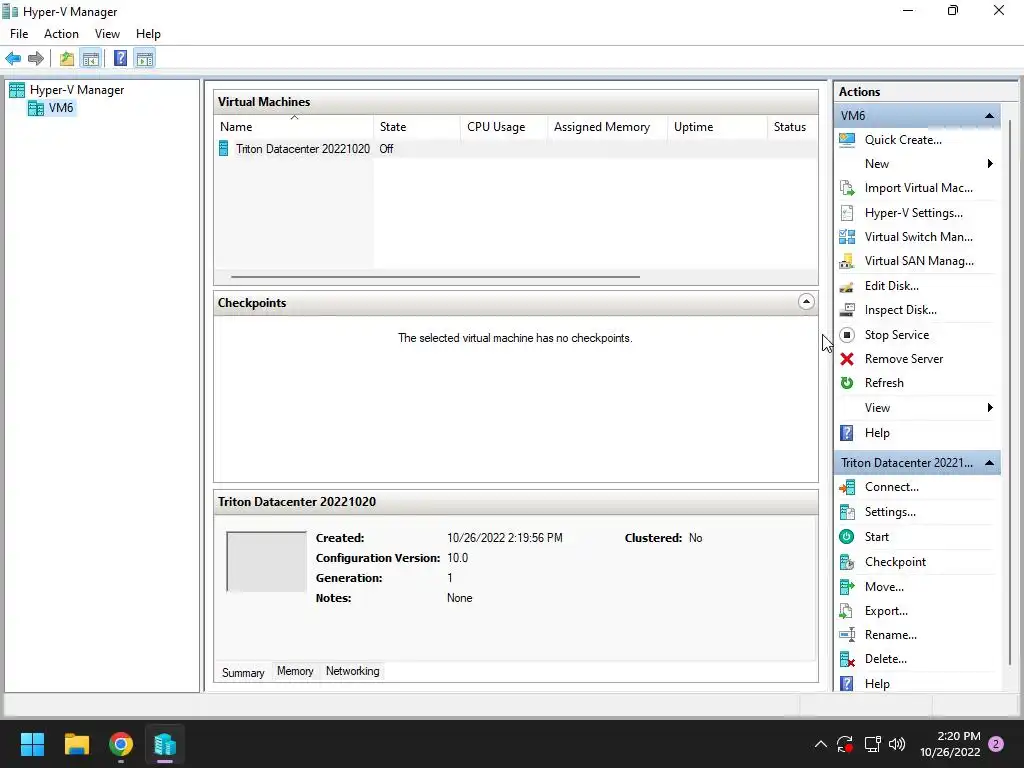
Task: Open Triton Datacenter VM Settings
Action: click(889, 512)
